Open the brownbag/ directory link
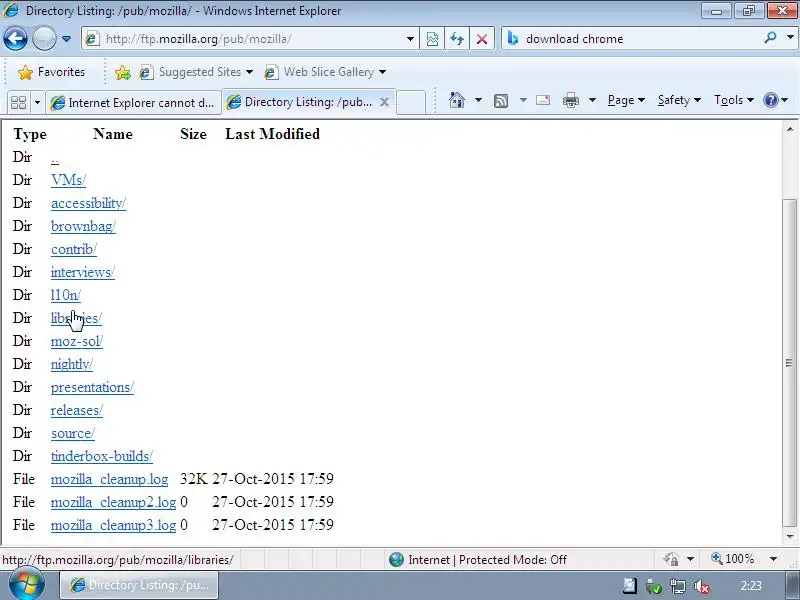 click(83, 226)
